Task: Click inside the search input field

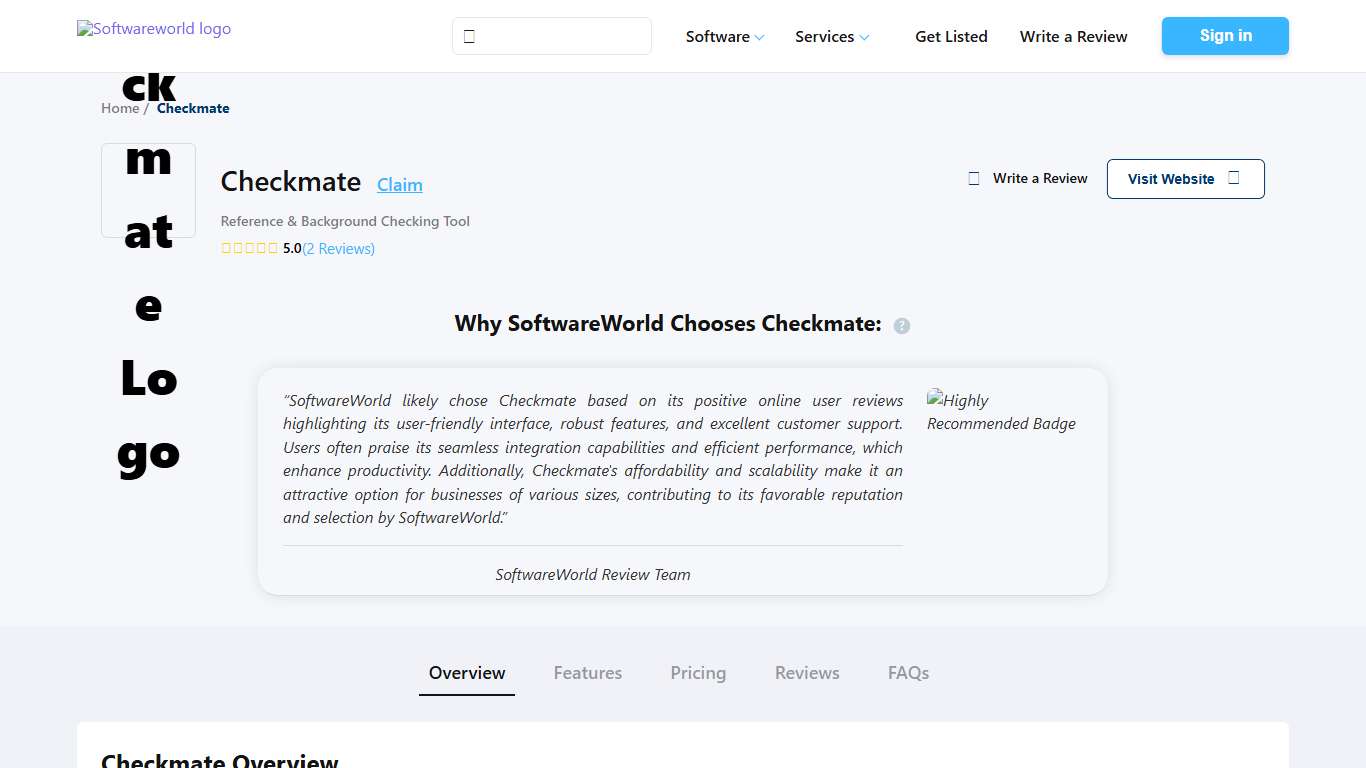Action: [560, 36]
